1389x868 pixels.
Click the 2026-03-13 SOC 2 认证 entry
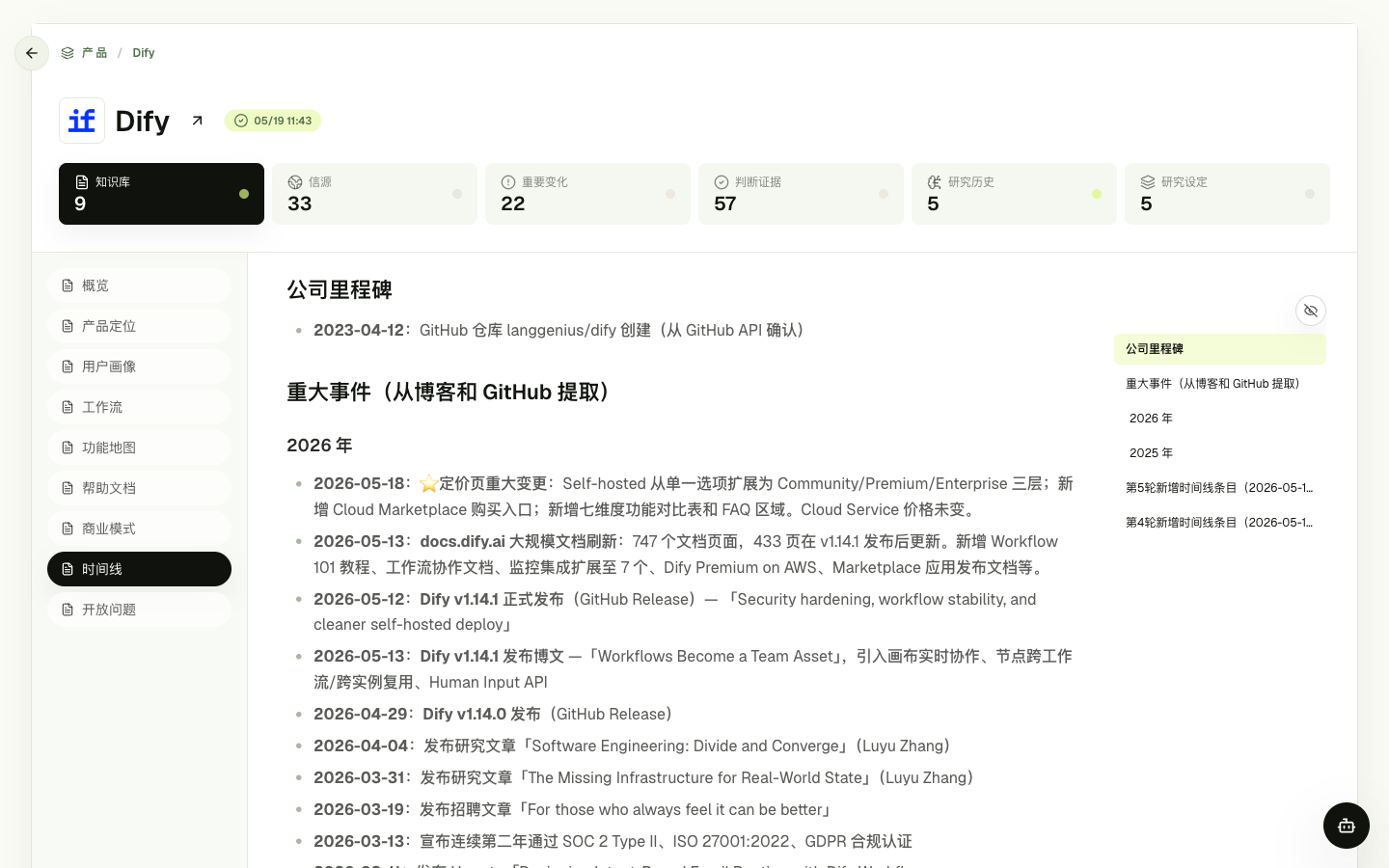(x=613, y=841)
